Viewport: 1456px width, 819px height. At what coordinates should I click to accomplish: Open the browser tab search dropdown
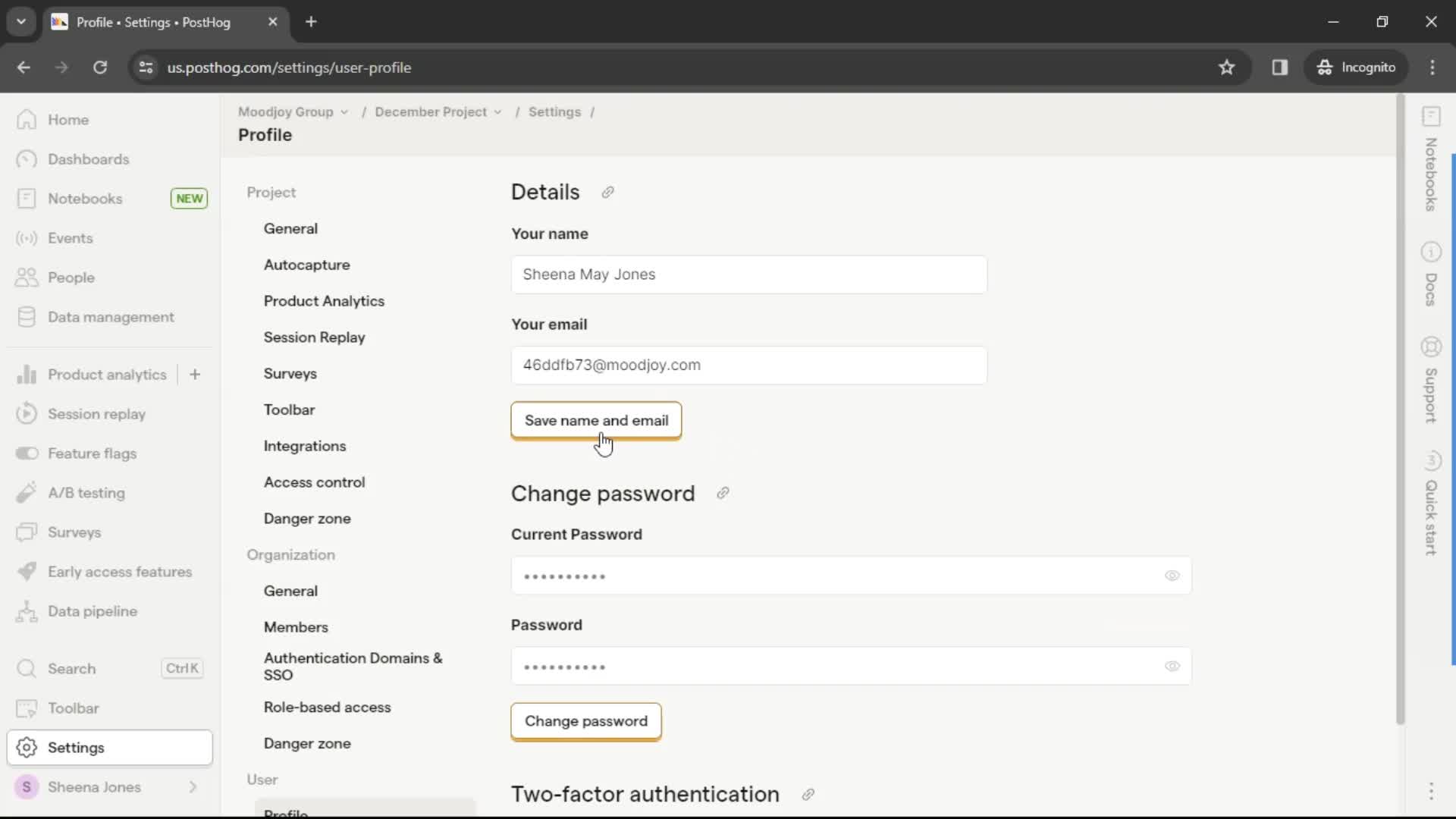(21, 22)
